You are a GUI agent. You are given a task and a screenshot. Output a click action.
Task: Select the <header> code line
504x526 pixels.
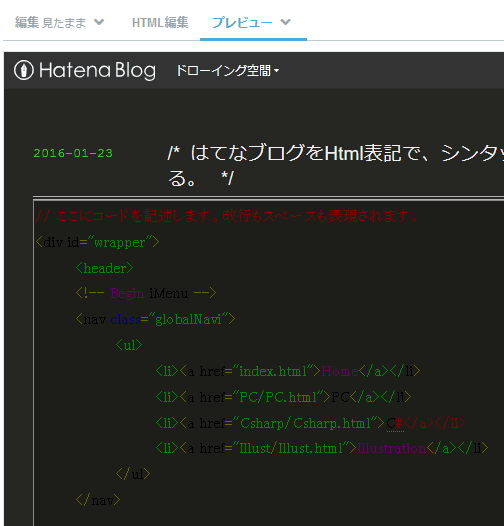click(x=104, y=268)
